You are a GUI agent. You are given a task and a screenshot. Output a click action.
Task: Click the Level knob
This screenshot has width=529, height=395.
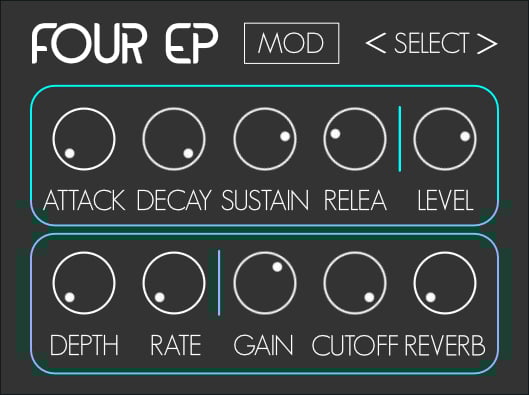point(445,139)
